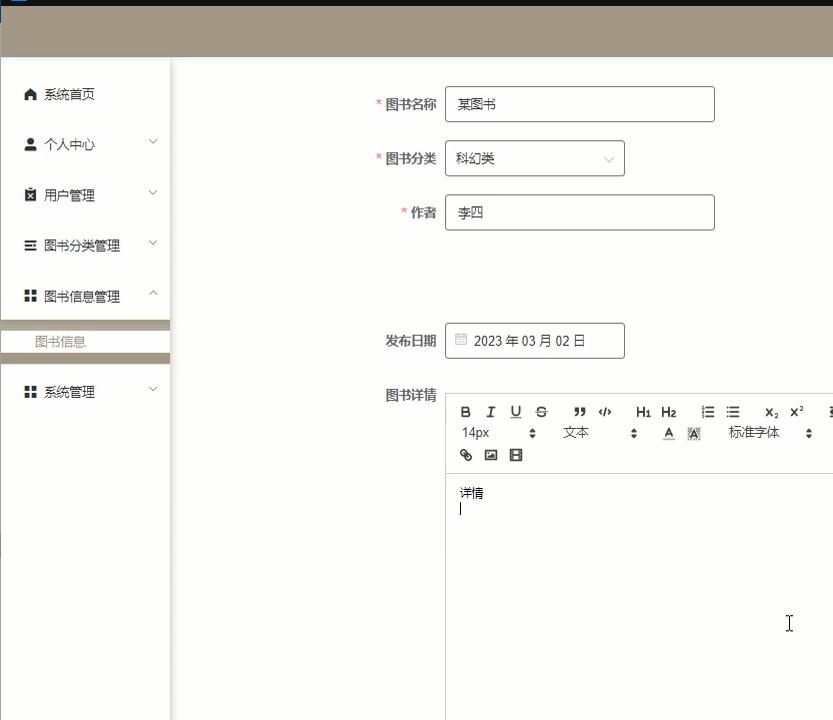
Task: Toggle italic formatting in the editor
Action: click(490, 412)
